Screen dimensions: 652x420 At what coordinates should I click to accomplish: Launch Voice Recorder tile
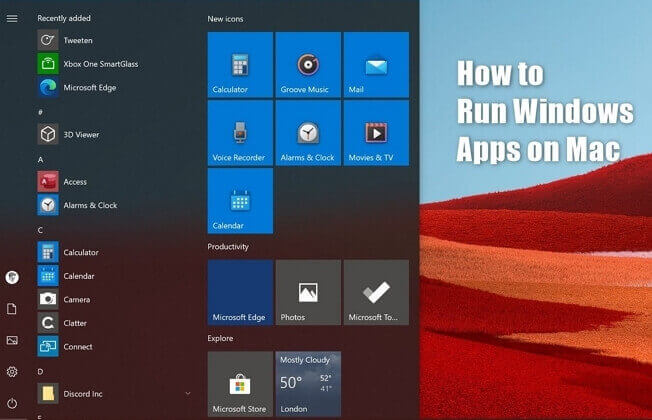(240, 133)
